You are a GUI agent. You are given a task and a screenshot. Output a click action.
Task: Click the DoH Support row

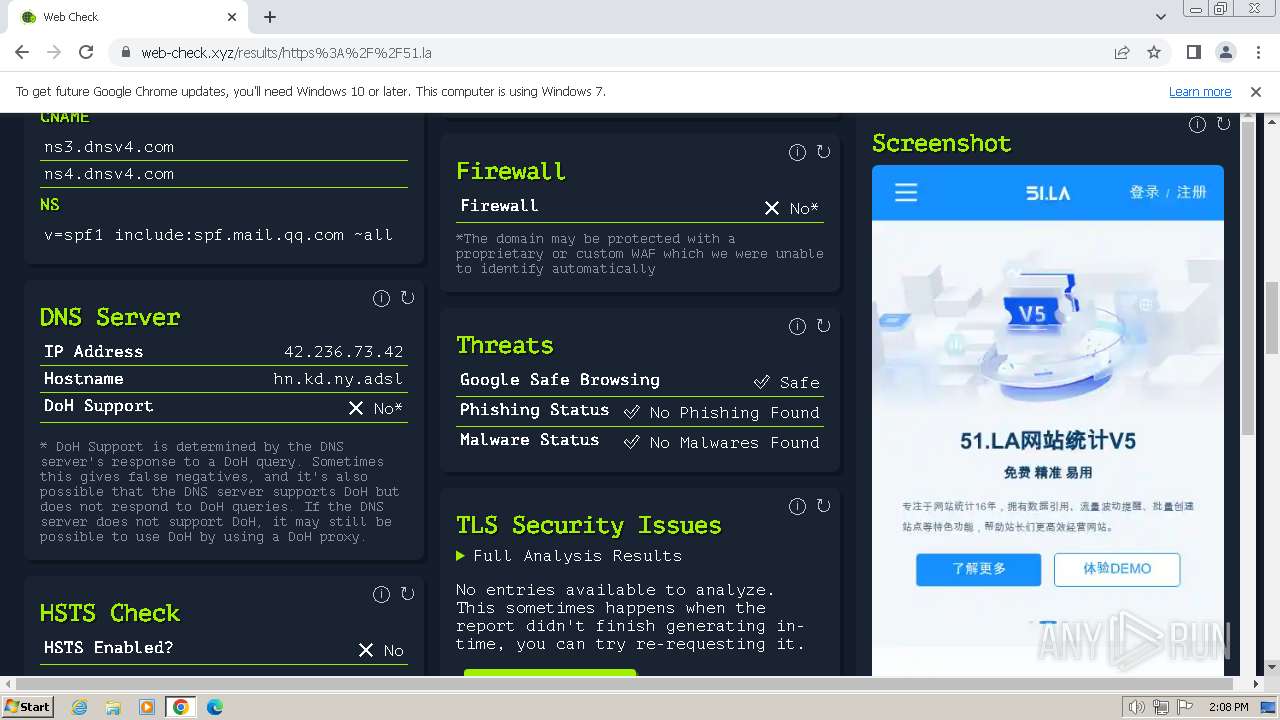coord(224,407)
